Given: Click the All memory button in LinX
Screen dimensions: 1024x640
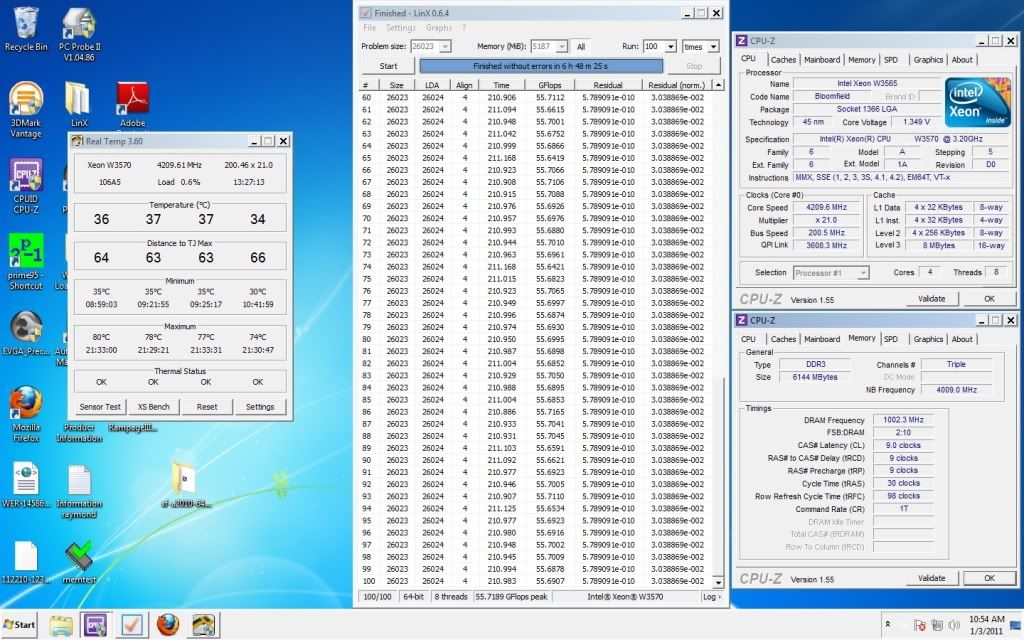Looking at the screenshot, I should [581, 46].
